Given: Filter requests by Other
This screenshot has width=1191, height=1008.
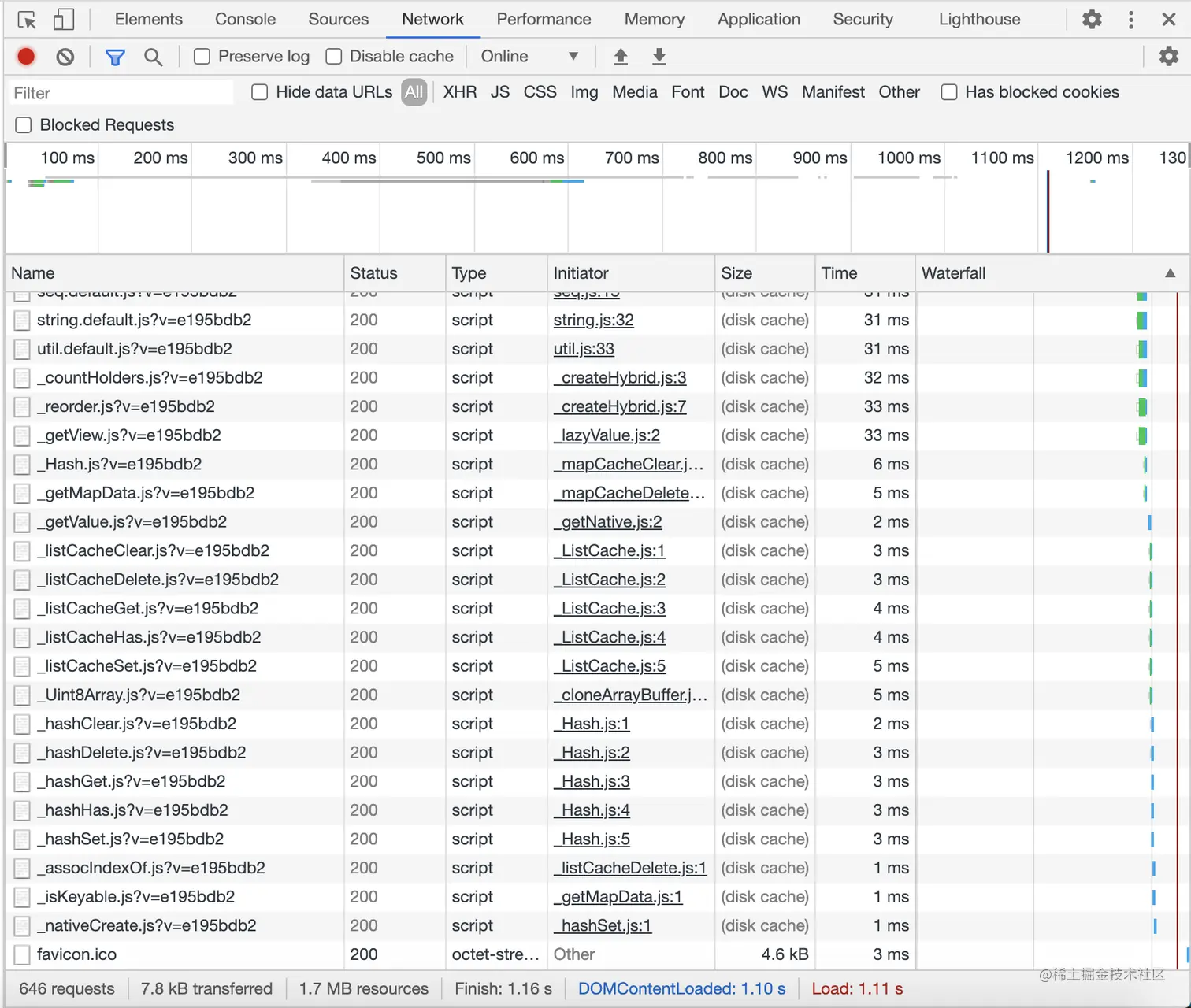Looking at the screenshot, I should click(900, 92).
